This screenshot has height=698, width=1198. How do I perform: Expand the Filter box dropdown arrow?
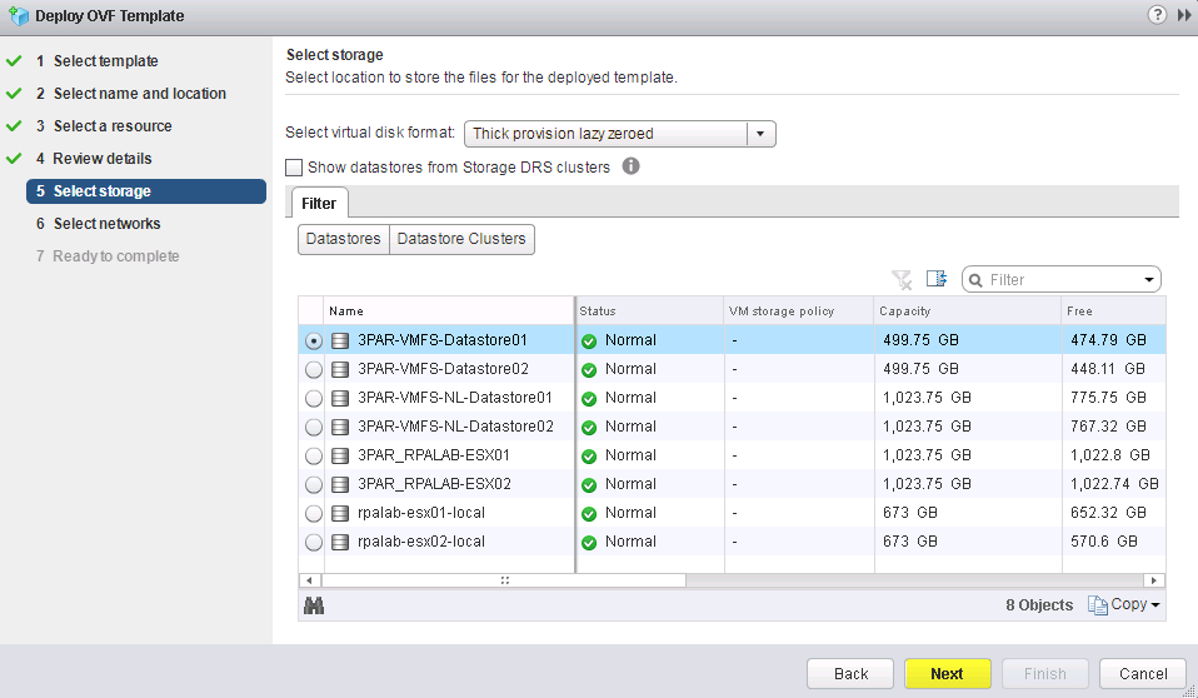1148,280
